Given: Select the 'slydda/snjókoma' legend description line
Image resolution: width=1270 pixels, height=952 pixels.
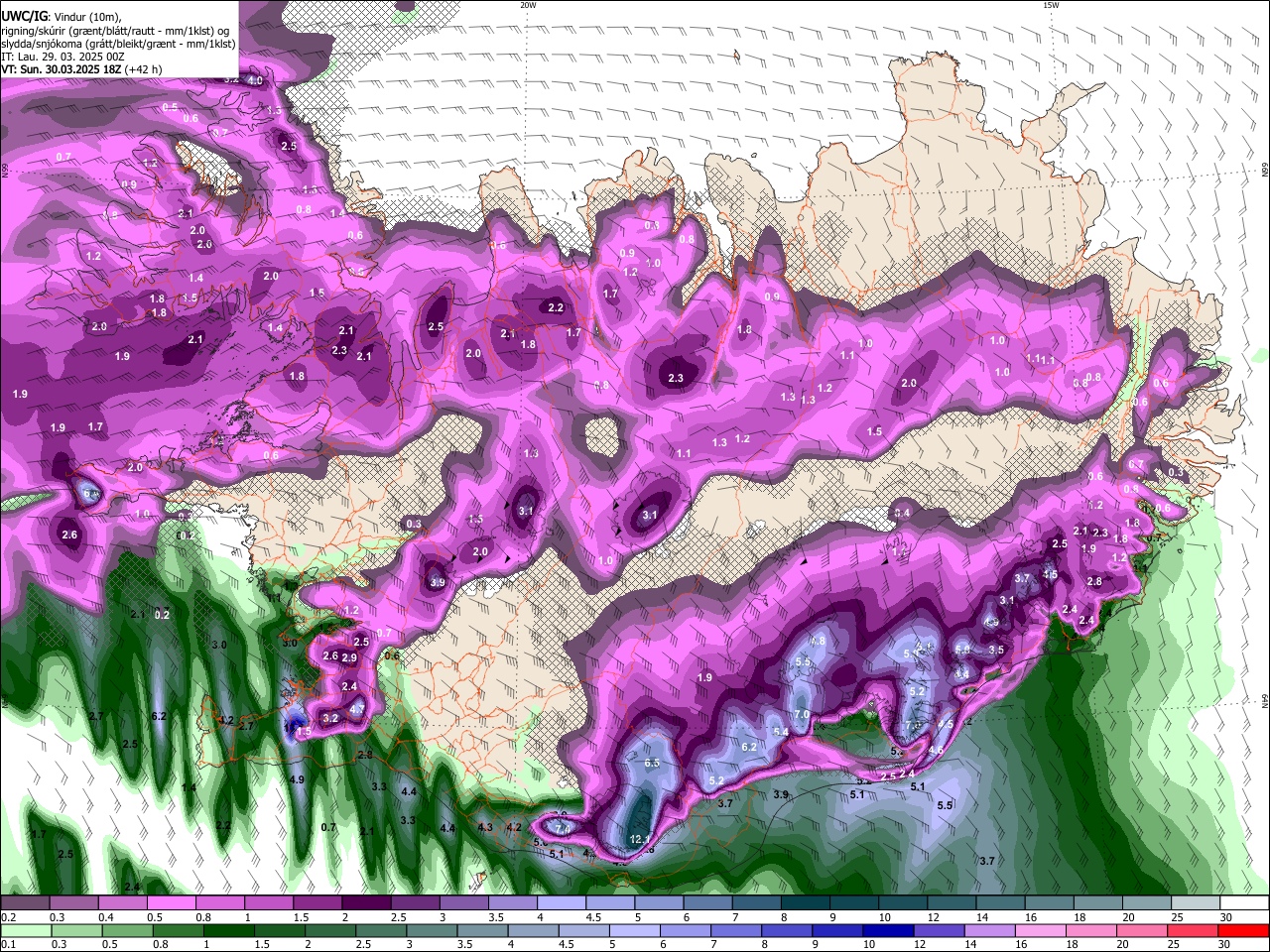Looking at the screenshot, I should point(118,44).
